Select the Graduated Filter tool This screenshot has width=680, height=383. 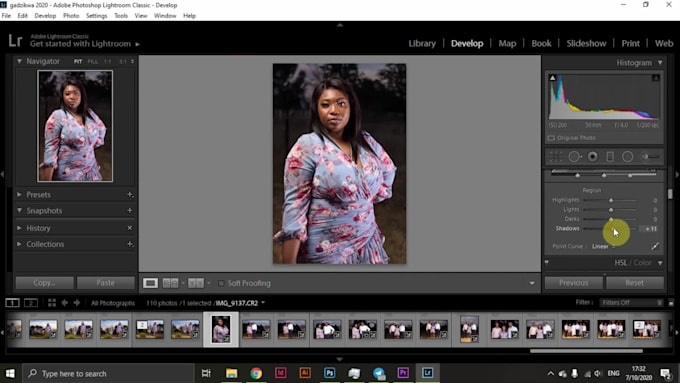click(610, 157)
